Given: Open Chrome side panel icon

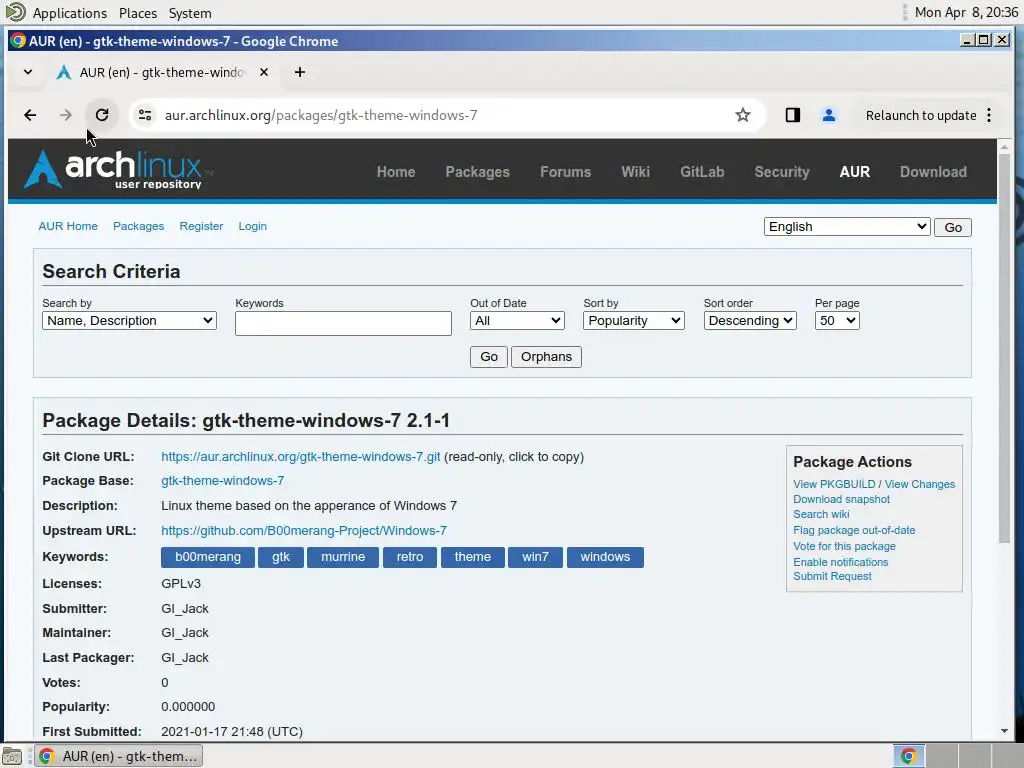Looking at the screenshot, I should click(x=792, y=116).
